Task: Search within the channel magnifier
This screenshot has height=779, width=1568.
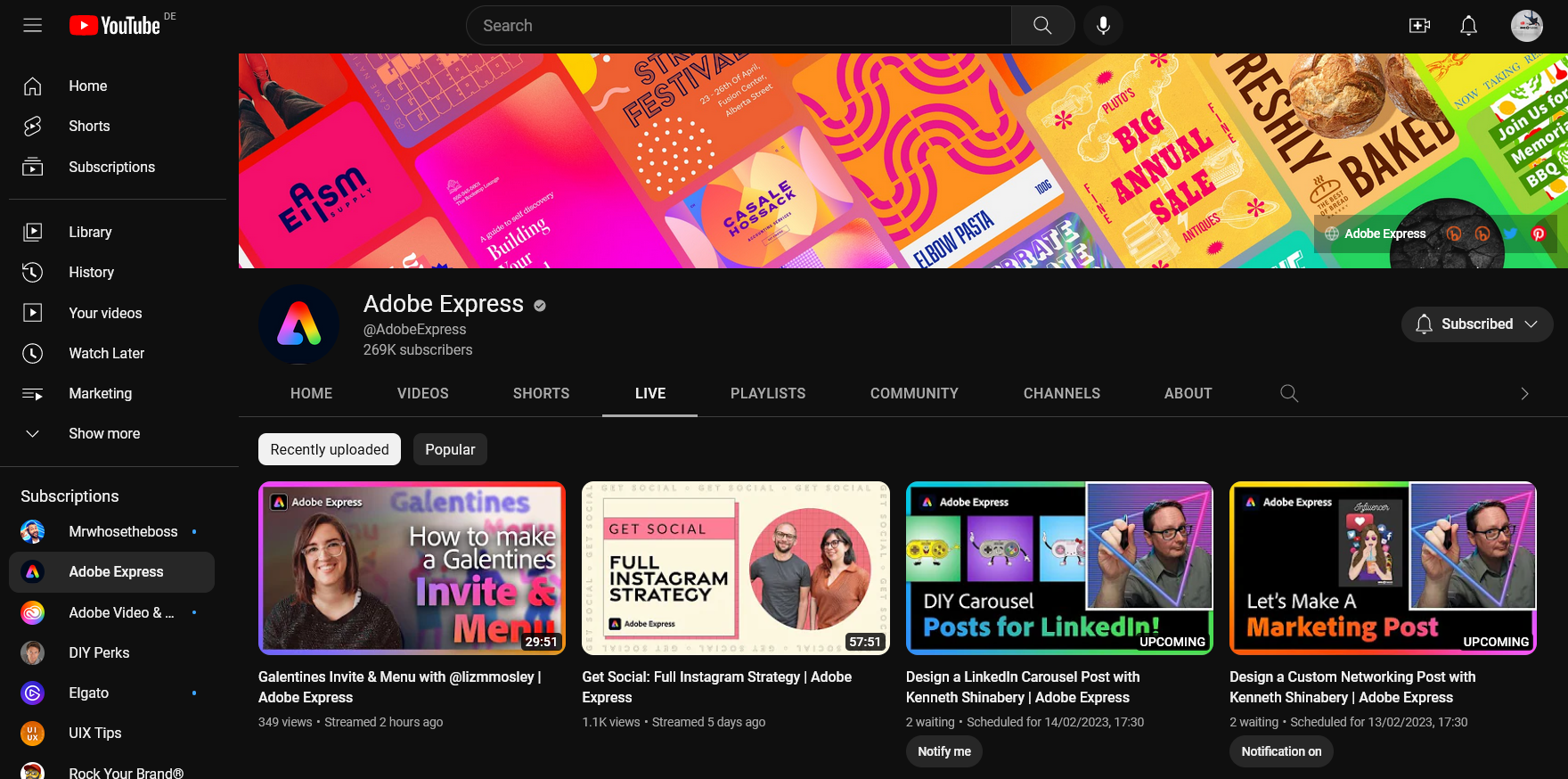Action: point(1288,393)
